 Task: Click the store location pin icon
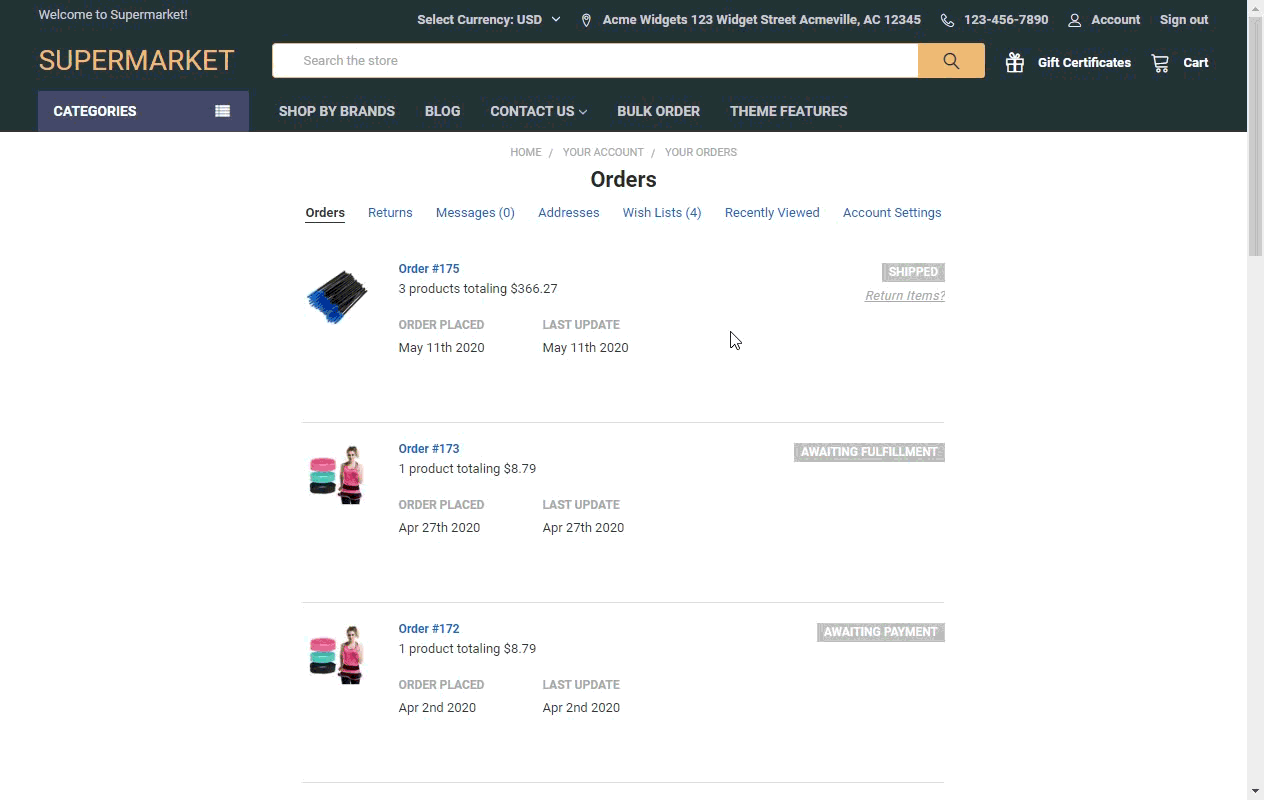[586, 20]
